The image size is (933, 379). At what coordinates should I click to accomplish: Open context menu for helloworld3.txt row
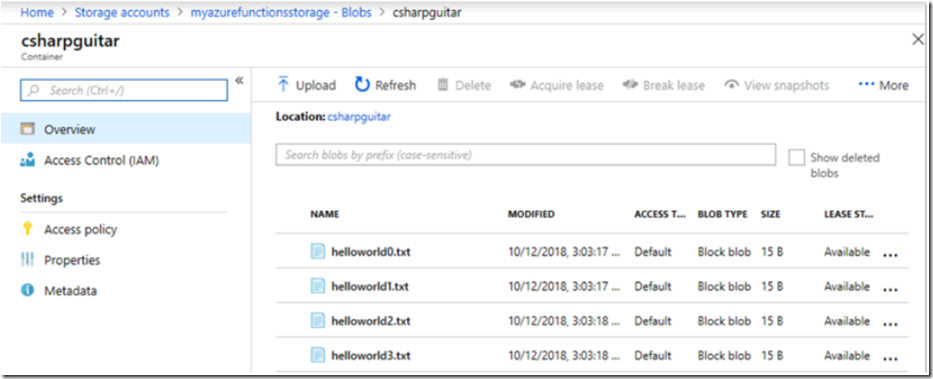click(x=890, y=359)
